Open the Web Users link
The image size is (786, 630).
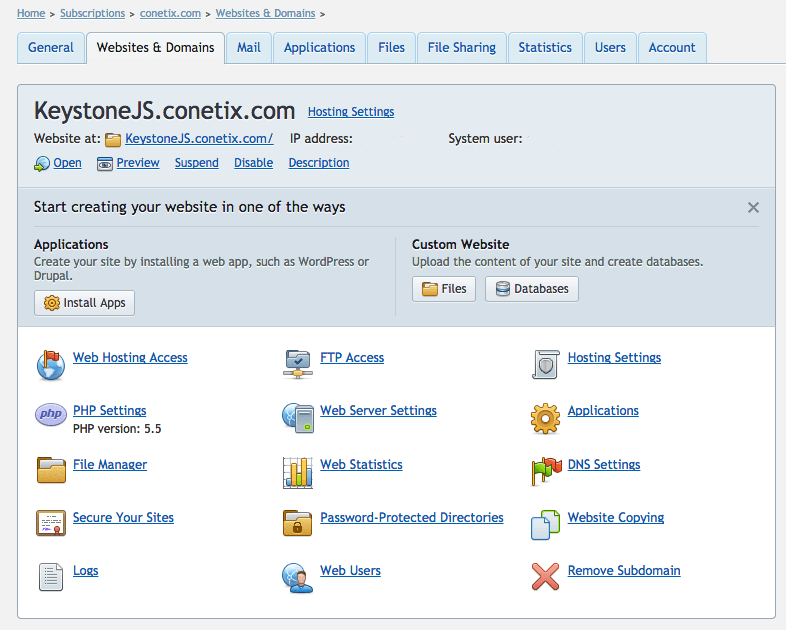[x=350, y=571]
